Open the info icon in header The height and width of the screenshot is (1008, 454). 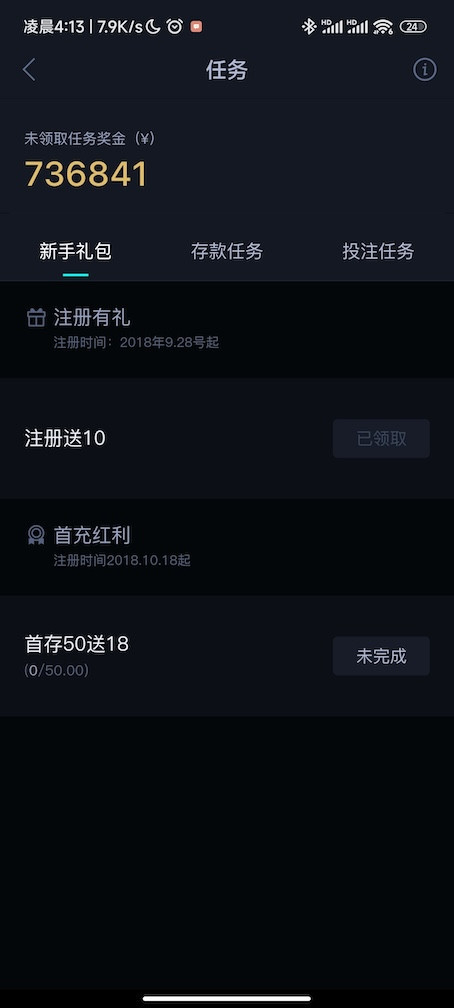[424, 69]
